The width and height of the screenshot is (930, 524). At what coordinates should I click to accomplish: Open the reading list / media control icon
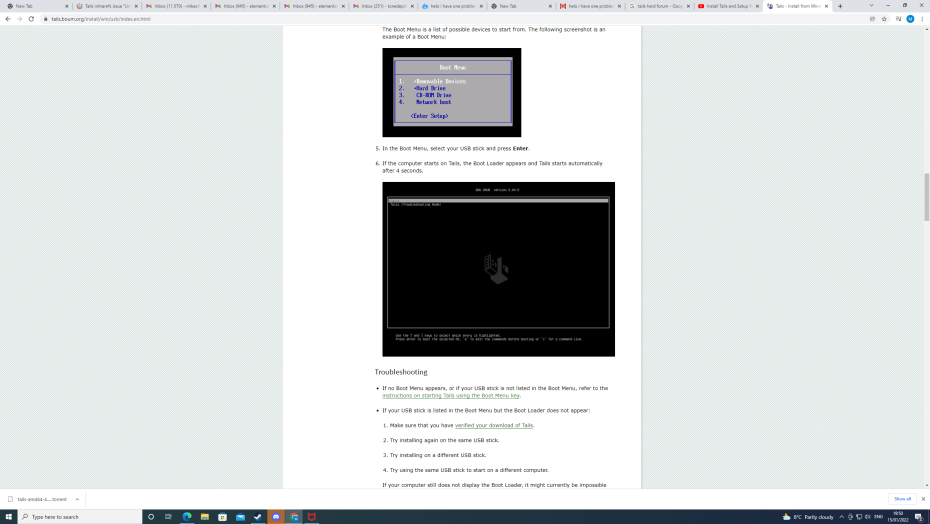coord(898,19)
